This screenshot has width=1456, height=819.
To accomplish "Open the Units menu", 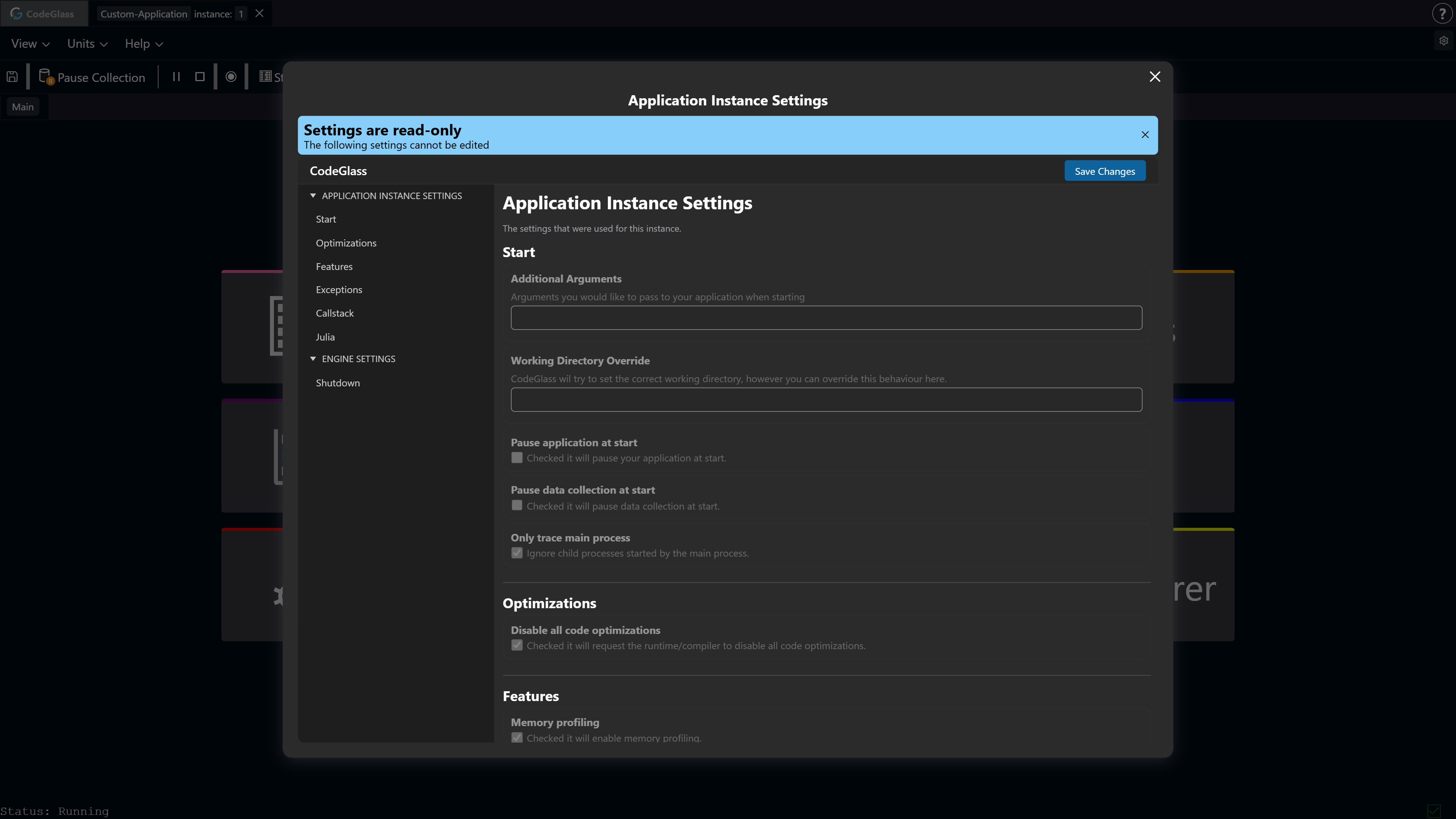I will point(86,44).
